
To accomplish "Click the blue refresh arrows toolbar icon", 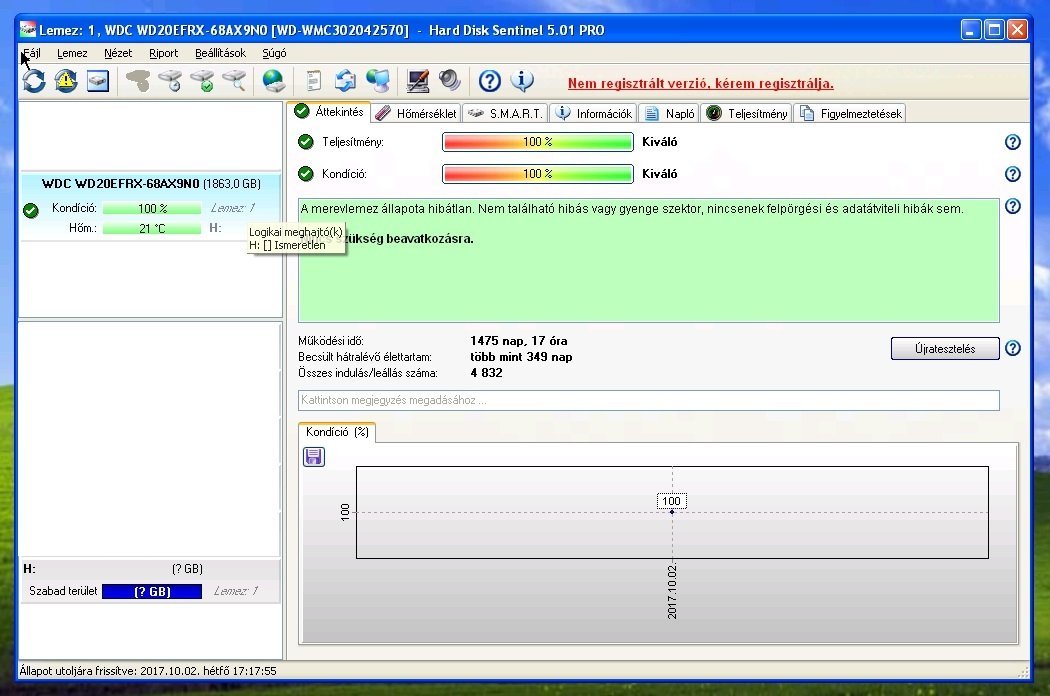I will pos(34,81).
